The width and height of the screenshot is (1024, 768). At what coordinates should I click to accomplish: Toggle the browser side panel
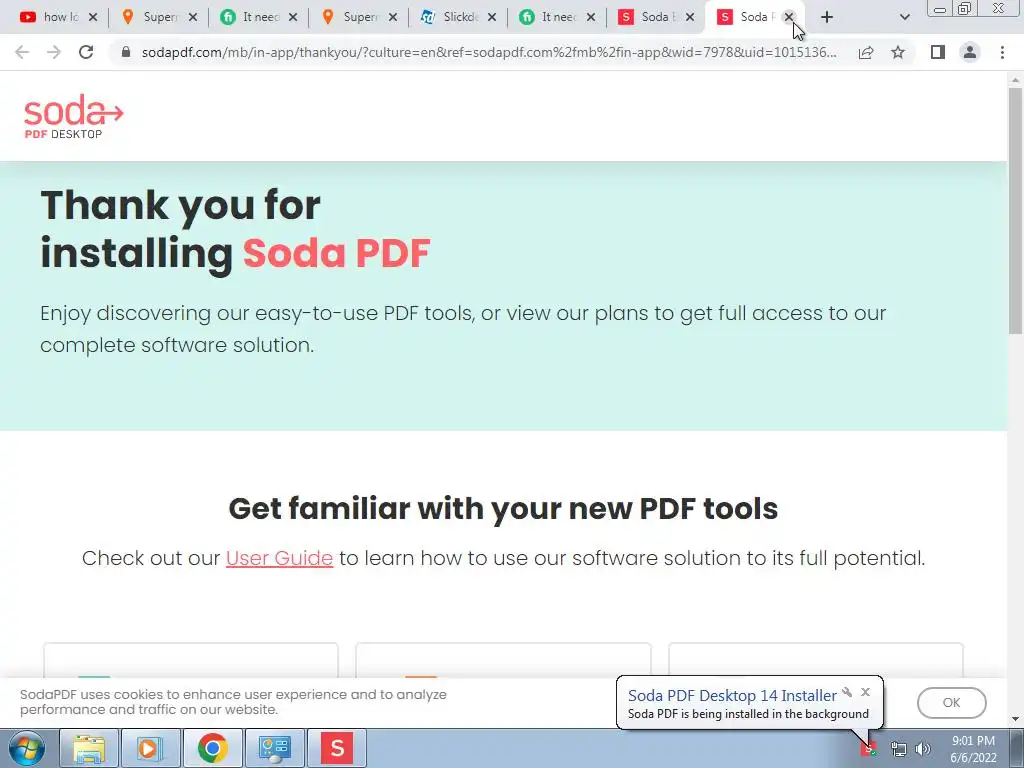pos(938,52)
